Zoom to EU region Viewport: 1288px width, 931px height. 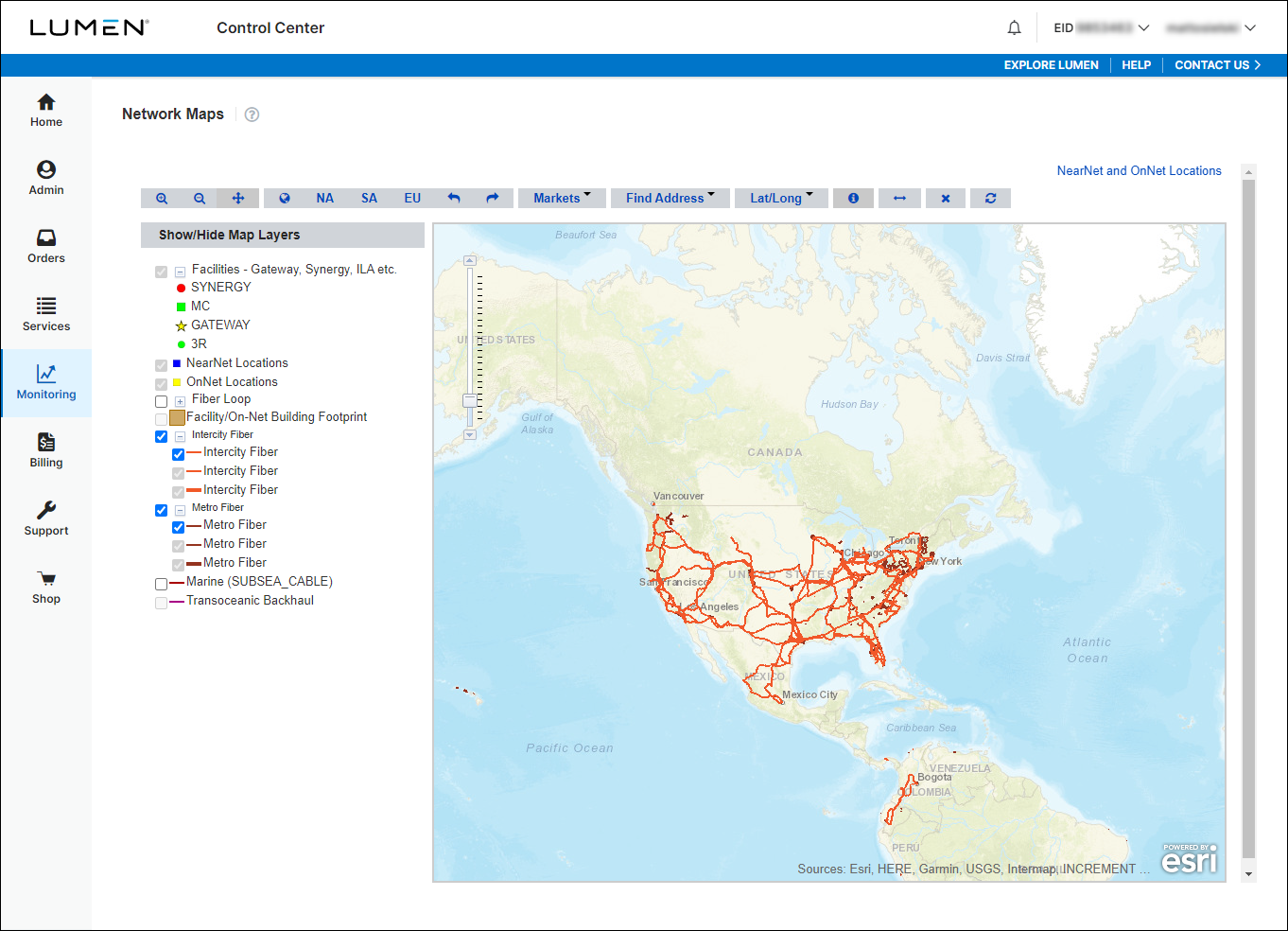[412, 199]
